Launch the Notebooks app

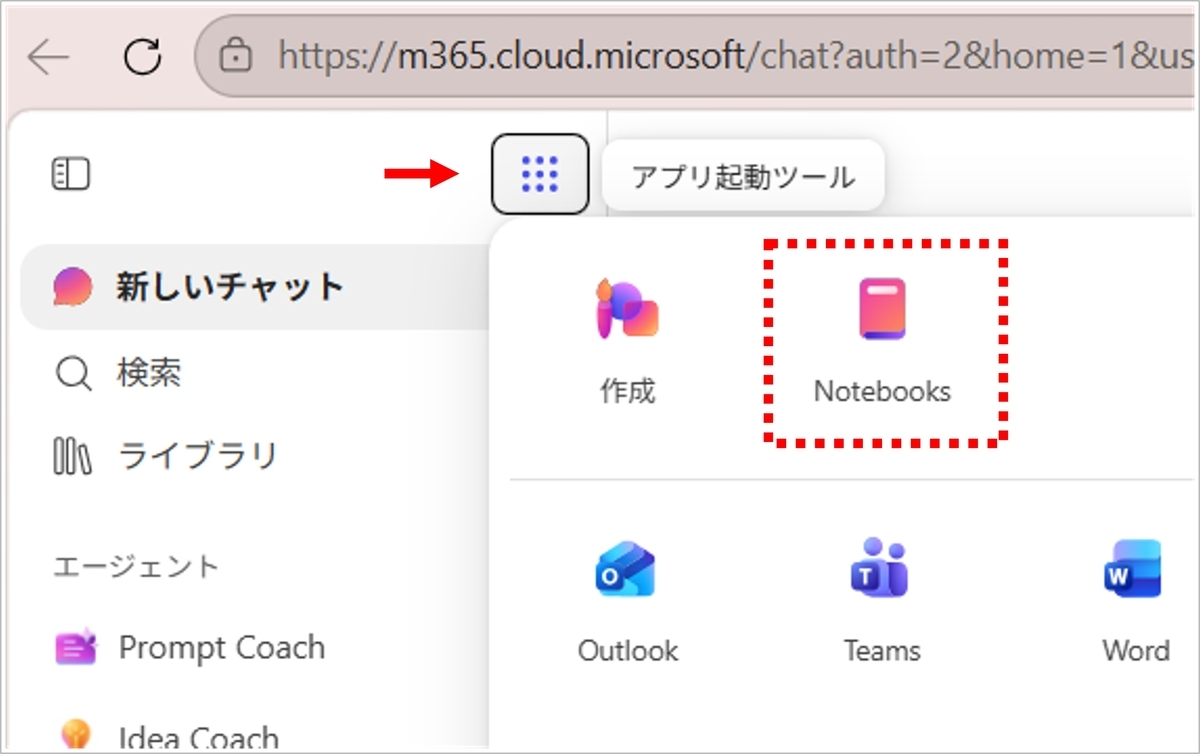(882, 341)
